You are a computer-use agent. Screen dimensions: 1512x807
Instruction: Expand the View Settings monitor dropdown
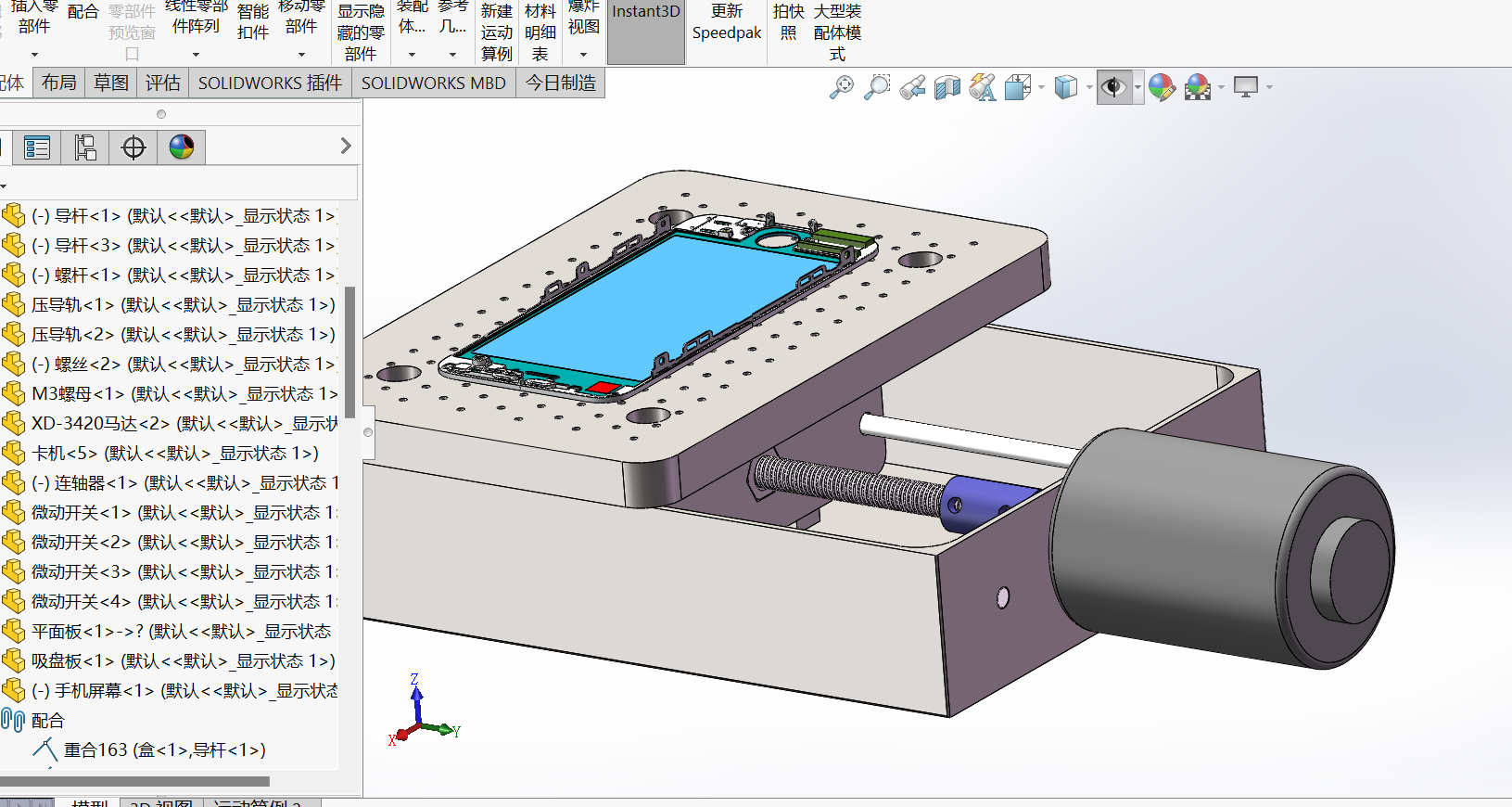tap(1269, 87)
